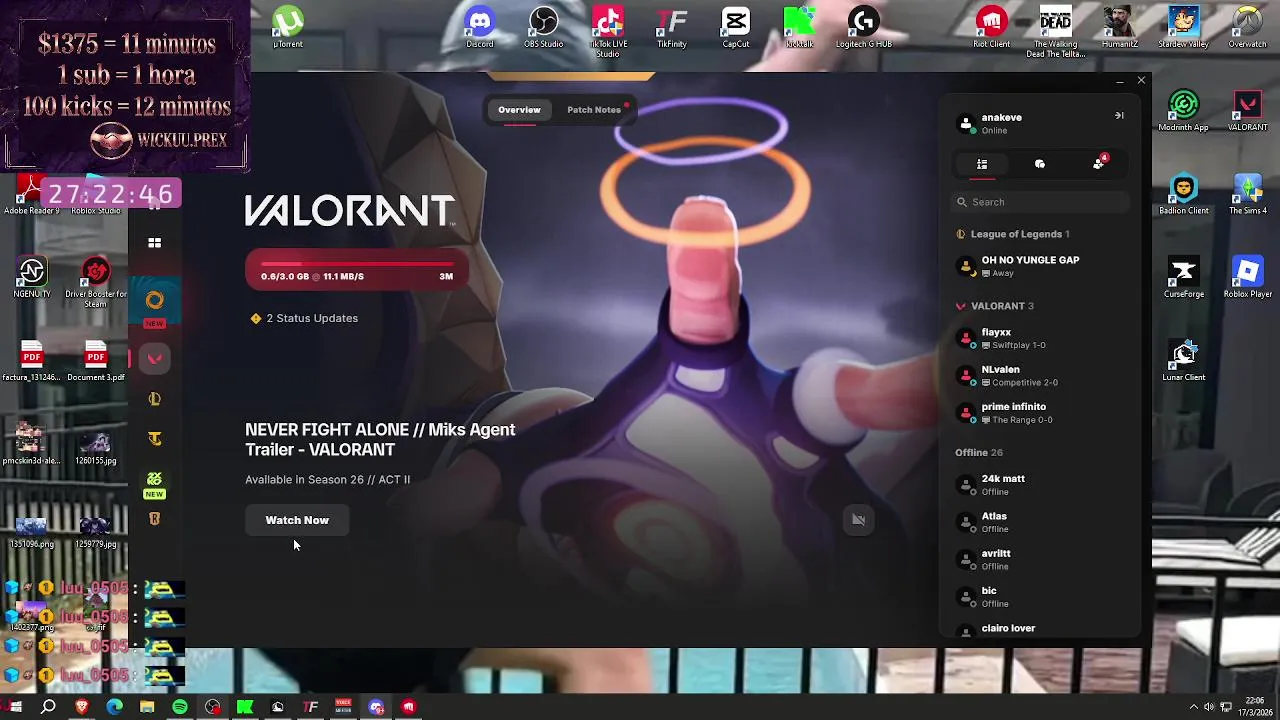This screenshot has height=720, width=1280.
Task: Open the CapCut desktop shortcut
Action: 736,27
